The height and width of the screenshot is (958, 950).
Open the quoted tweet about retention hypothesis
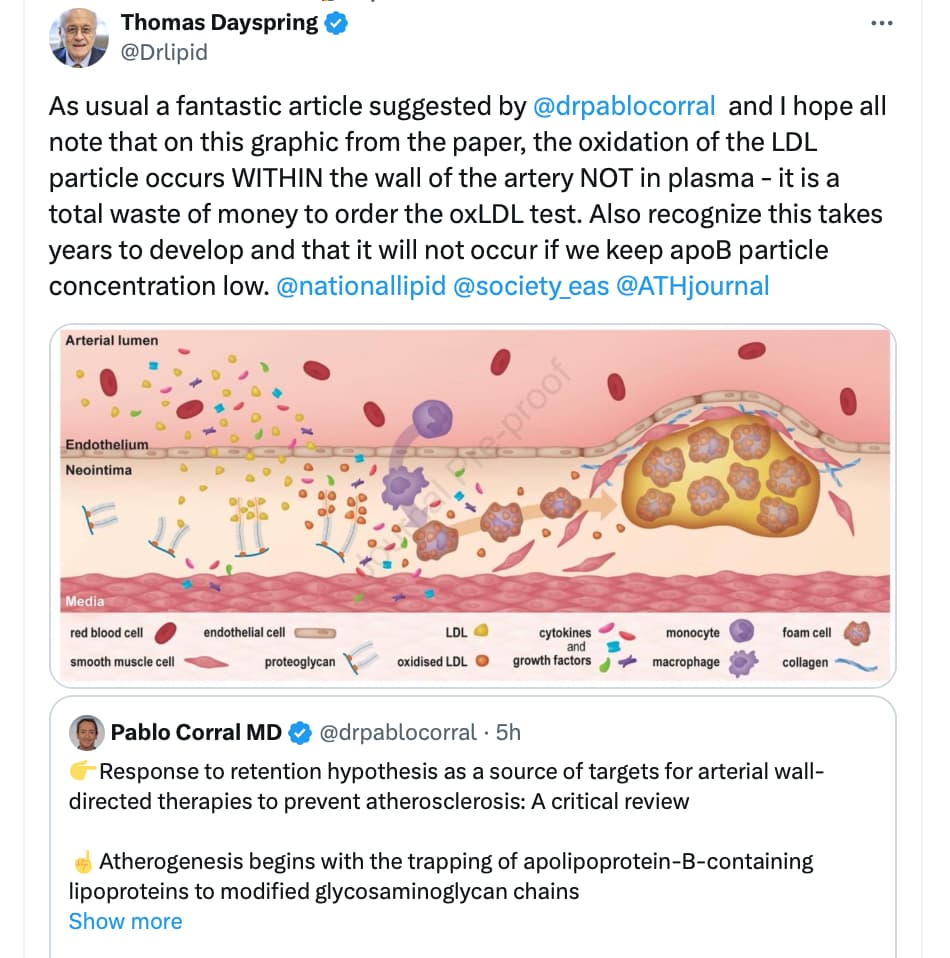tap(473, 827)
